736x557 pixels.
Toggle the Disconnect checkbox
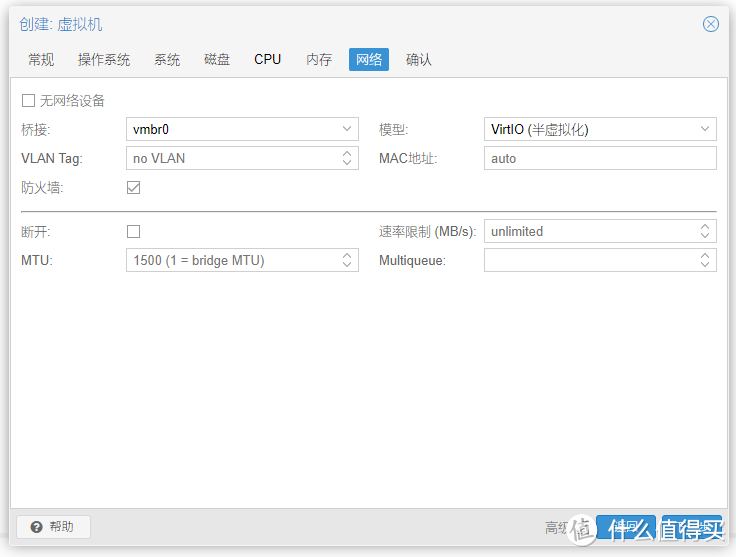(x=133, y=231)
